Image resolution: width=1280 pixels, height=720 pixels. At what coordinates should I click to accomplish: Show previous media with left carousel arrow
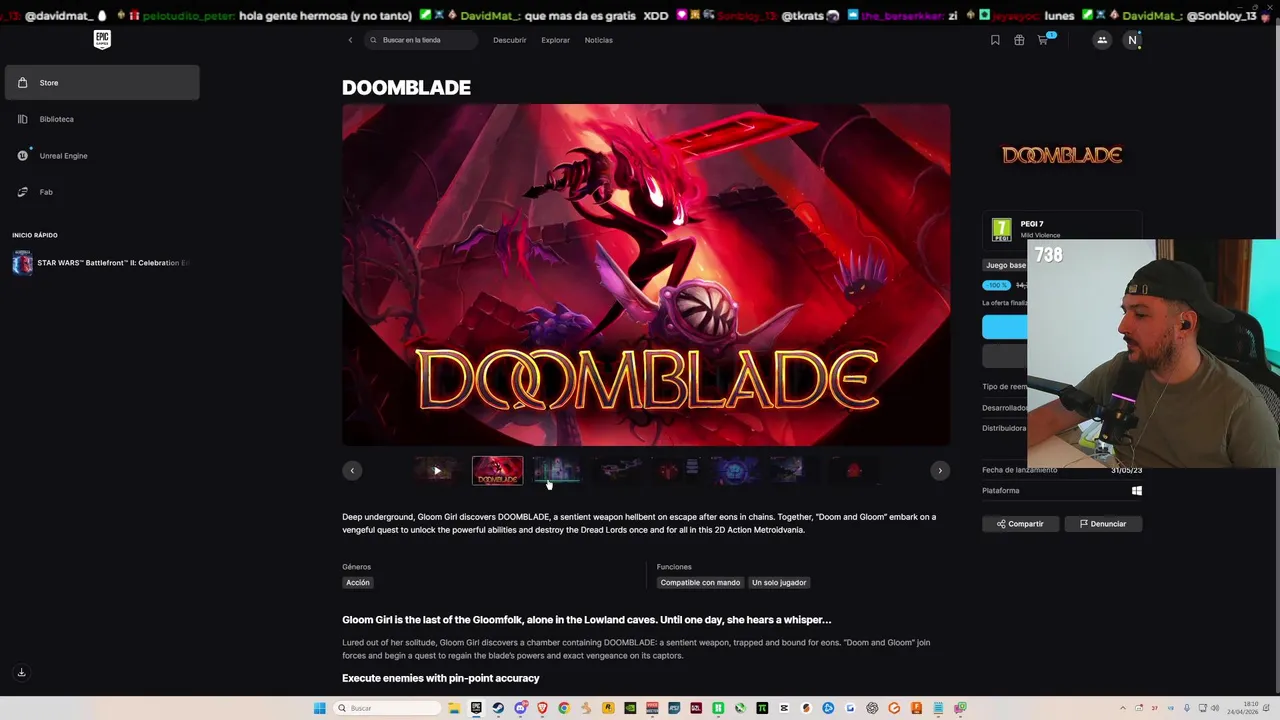(x=352, y=470)
